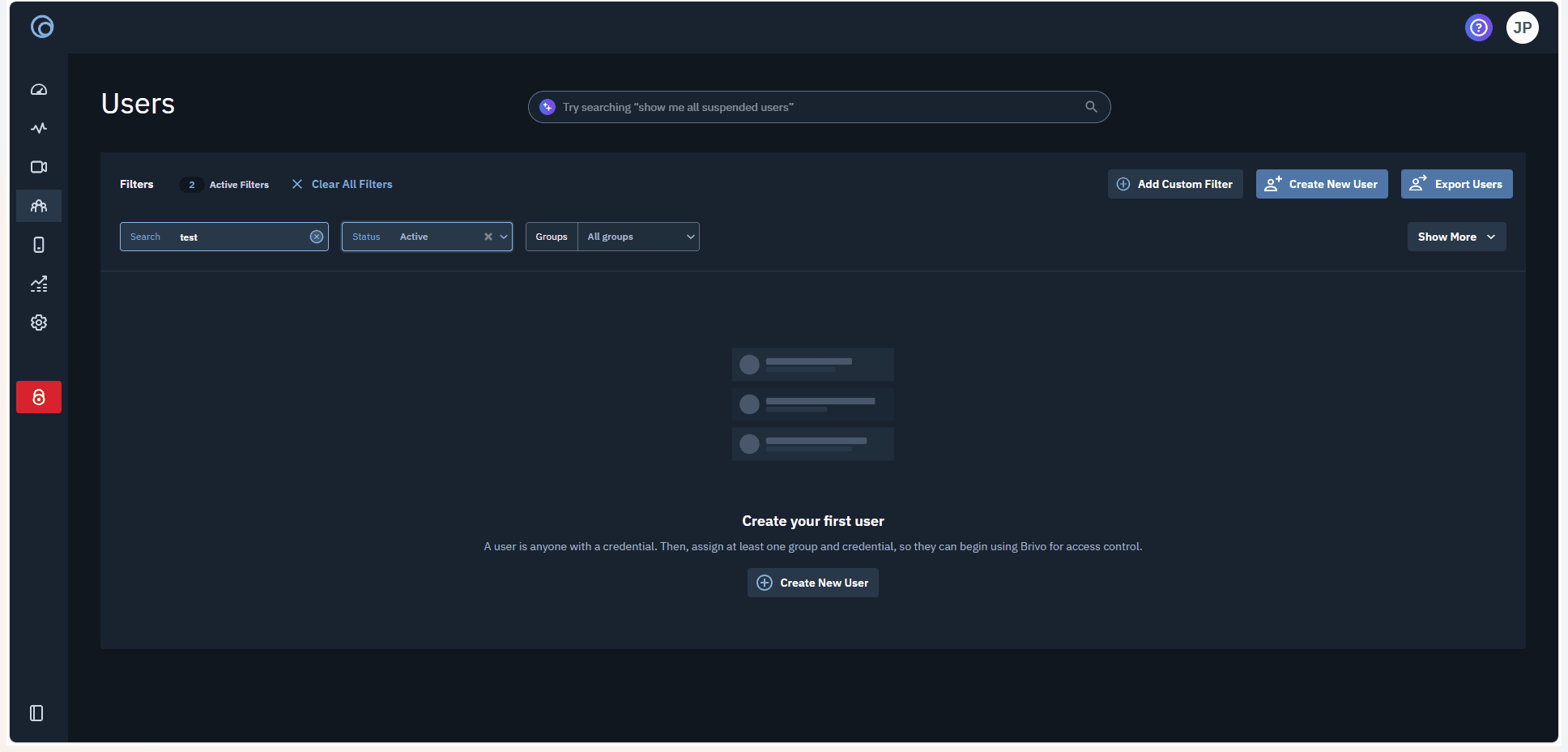
Task: Clear the 'test' search text
Action: [317, 237]
